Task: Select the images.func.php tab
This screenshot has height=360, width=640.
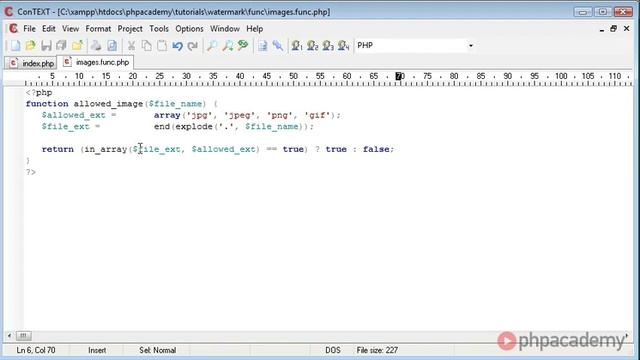Action: point(96,62)
